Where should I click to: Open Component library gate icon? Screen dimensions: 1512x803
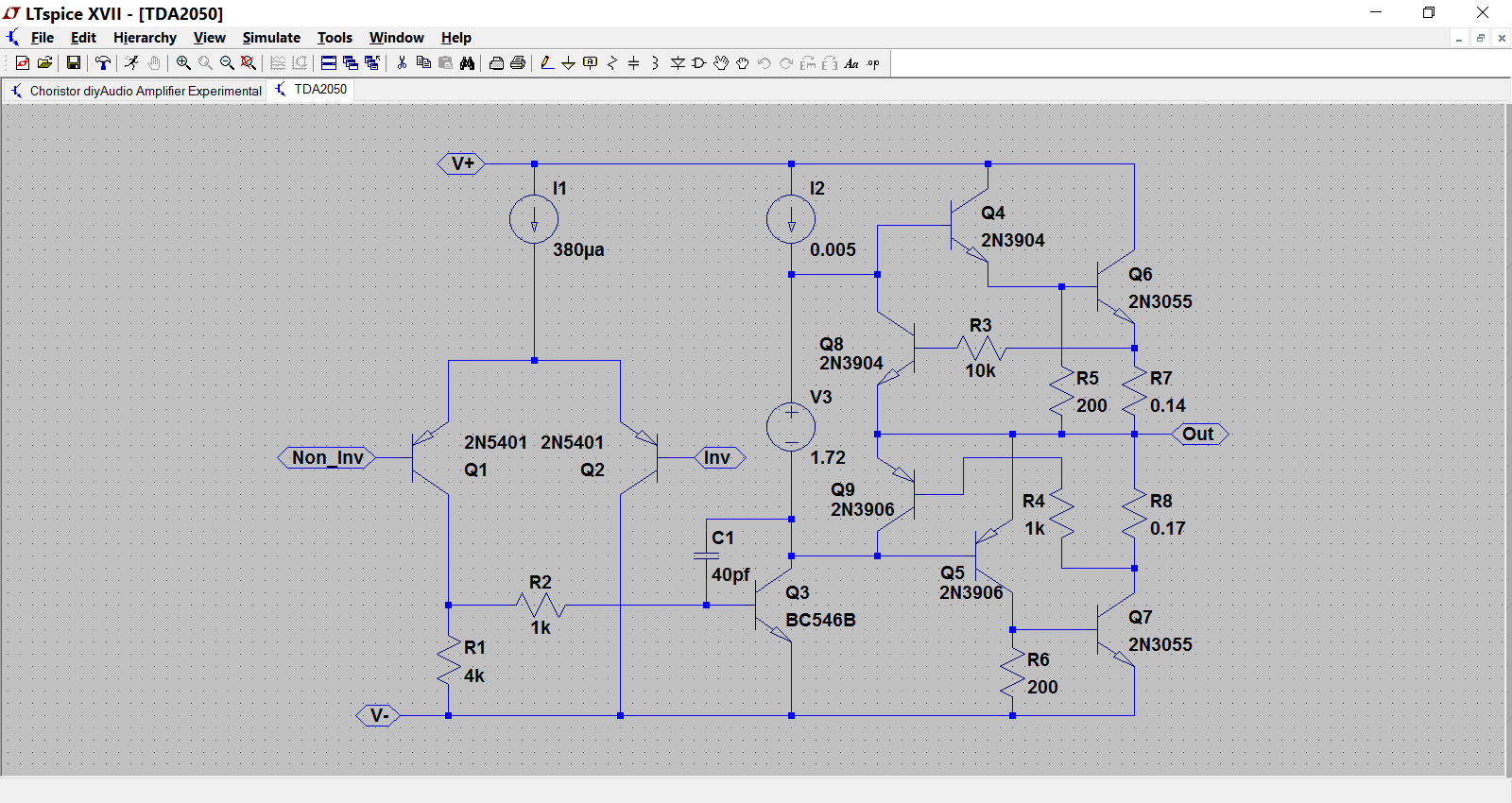(x=699, y=63)
